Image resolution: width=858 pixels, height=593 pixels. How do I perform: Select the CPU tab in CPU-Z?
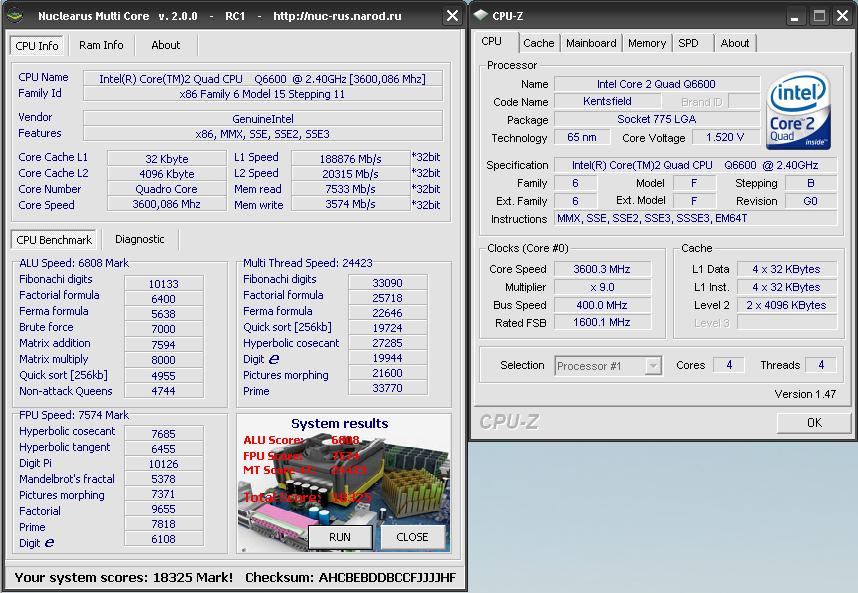point(491,42)
